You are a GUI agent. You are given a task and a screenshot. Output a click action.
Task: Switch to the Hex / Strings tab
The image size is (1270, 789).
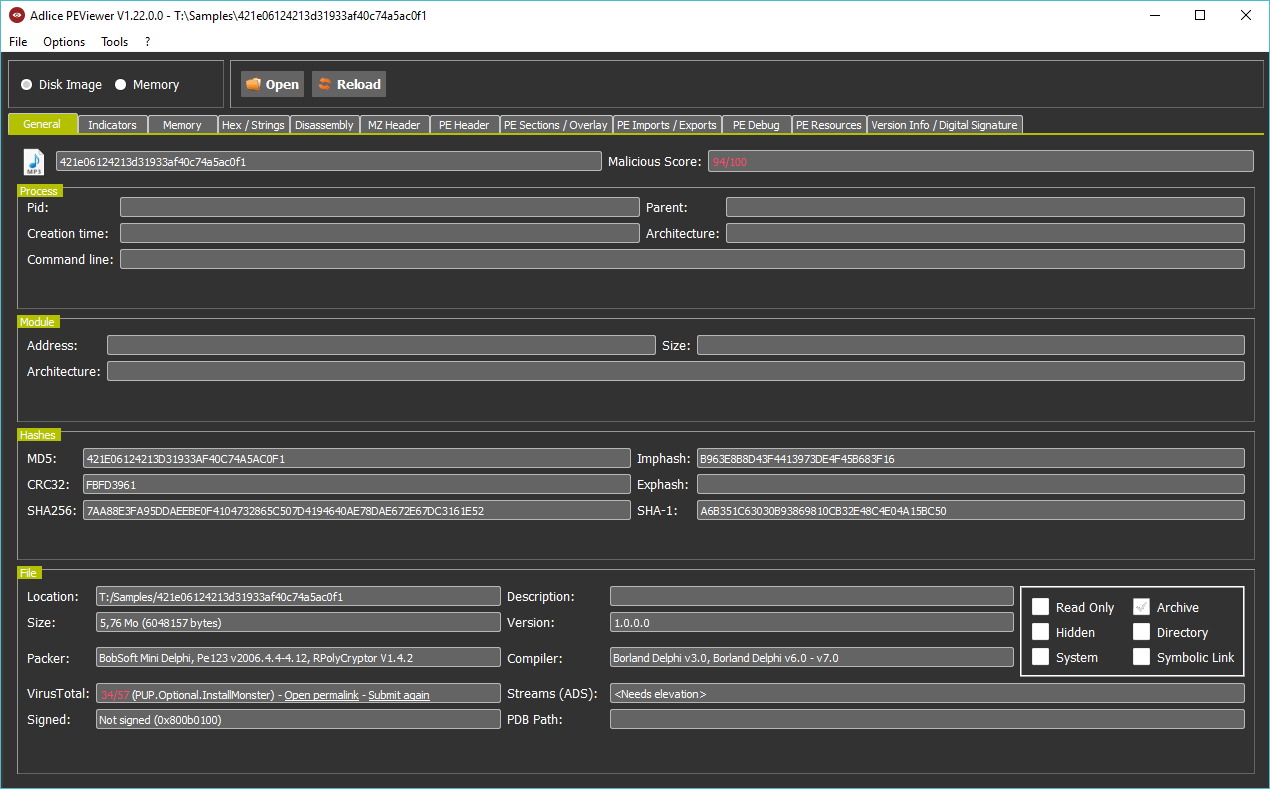[x=254, y=125]
